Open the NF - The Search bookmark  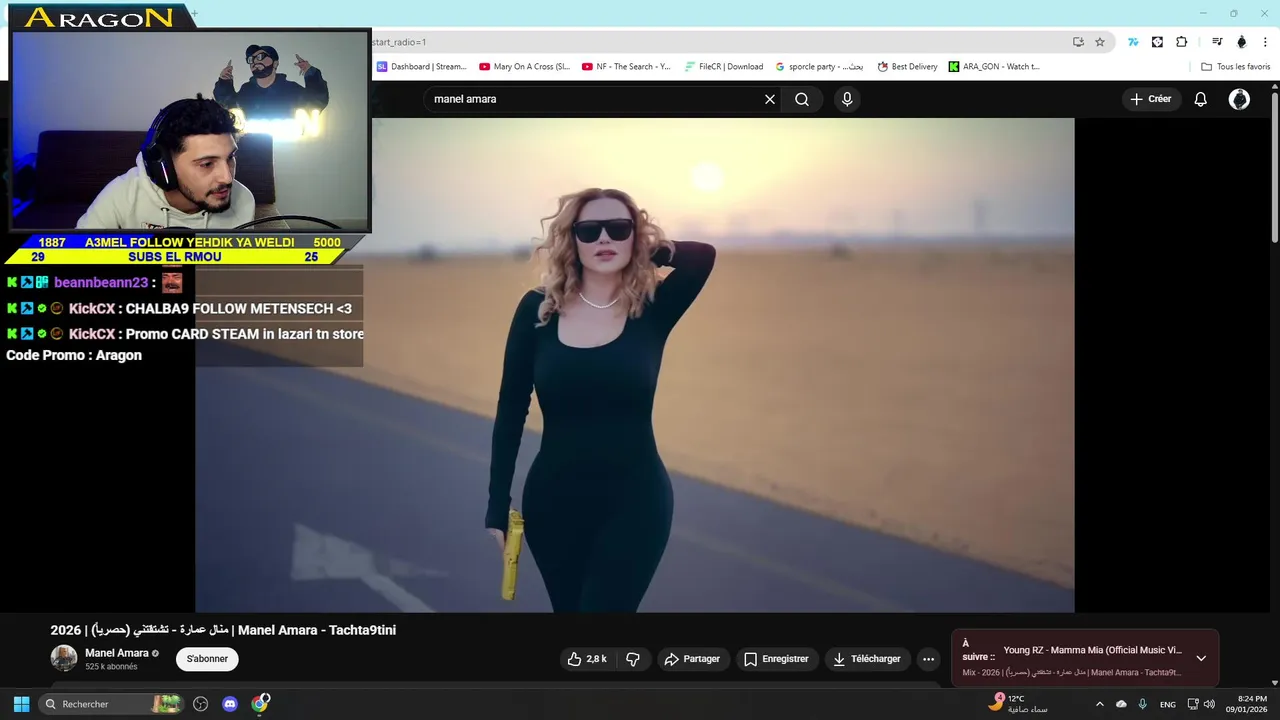626,67
